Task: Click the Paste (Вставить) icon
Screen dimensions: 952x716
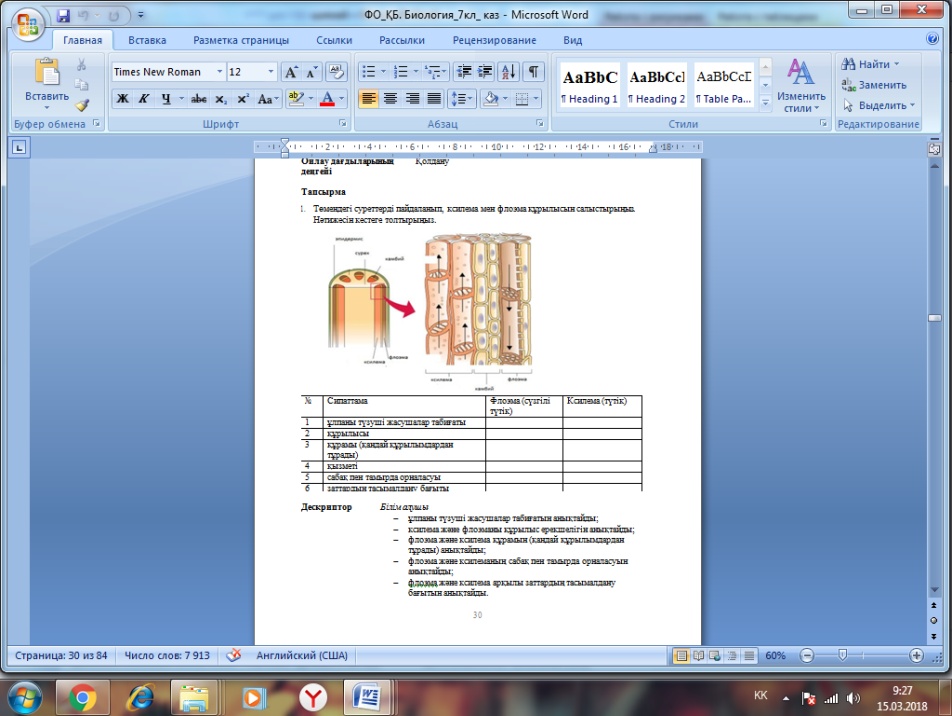Action: click(47, 72)
